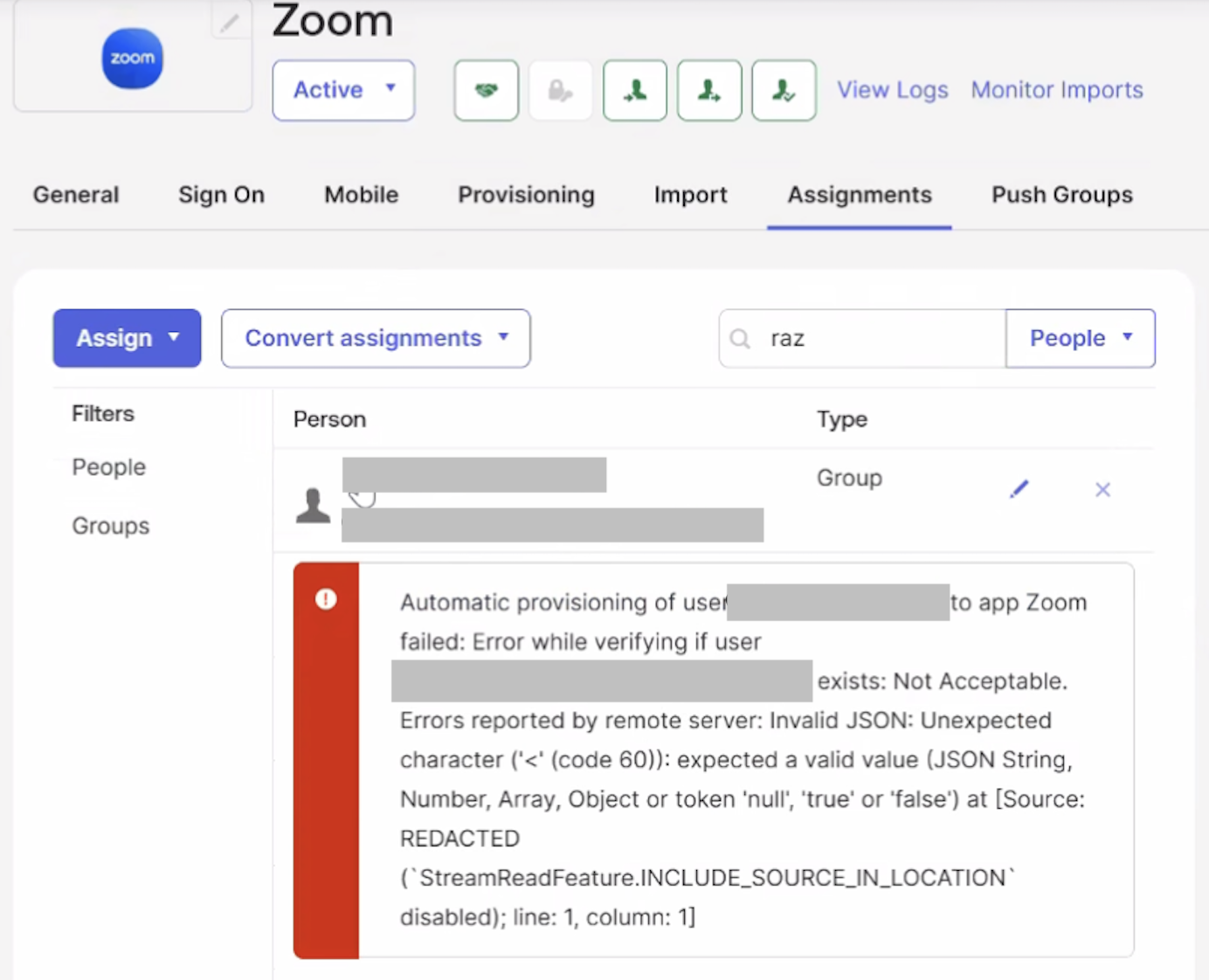Edit the Group assignment with the pencil icon
Image resolution: width=1209 pixels, height=980 pixels.
[1019, 489]
